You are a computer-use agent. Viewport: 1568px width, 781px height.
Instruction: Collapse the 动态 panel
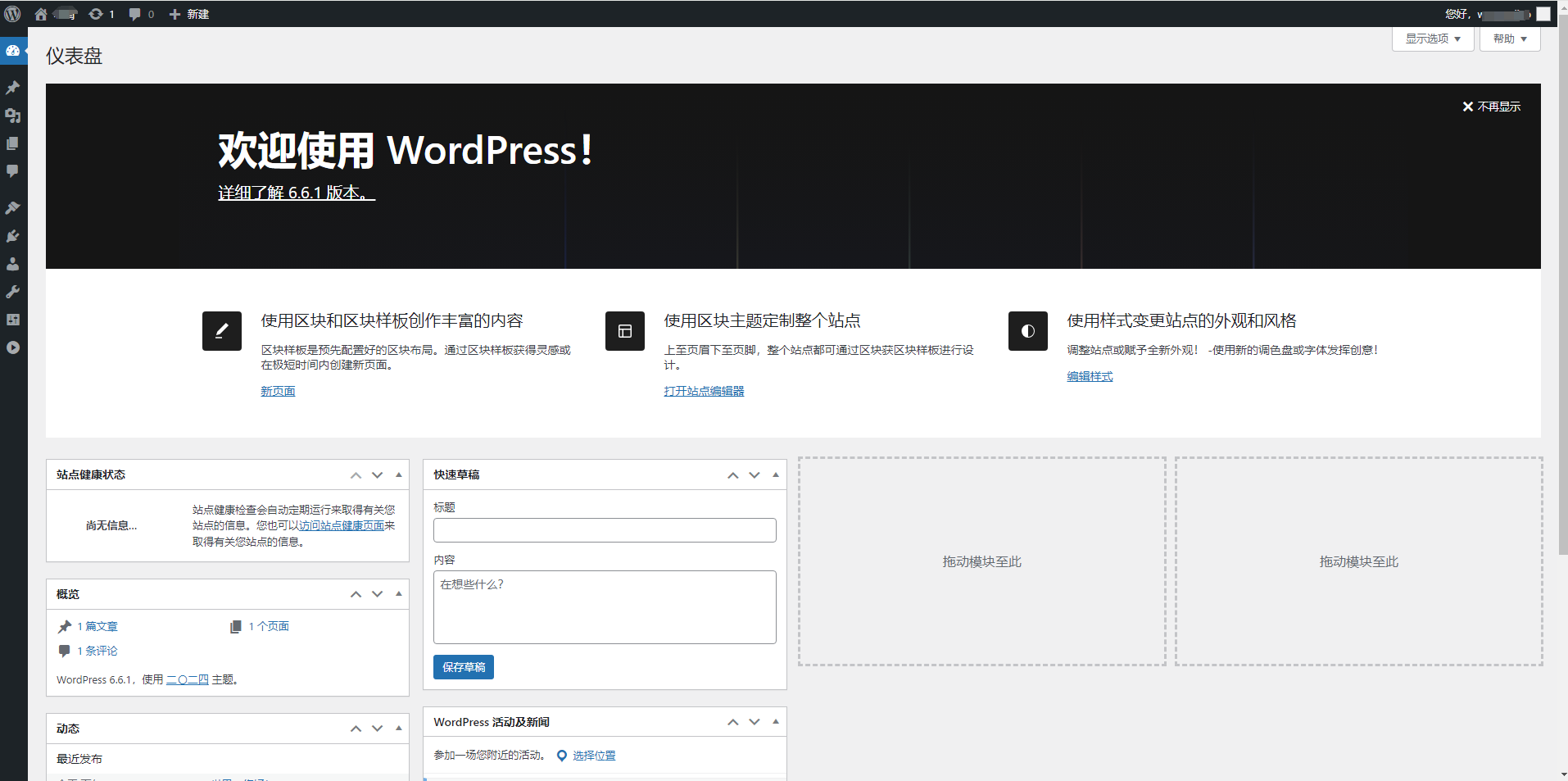coord(399,729)
